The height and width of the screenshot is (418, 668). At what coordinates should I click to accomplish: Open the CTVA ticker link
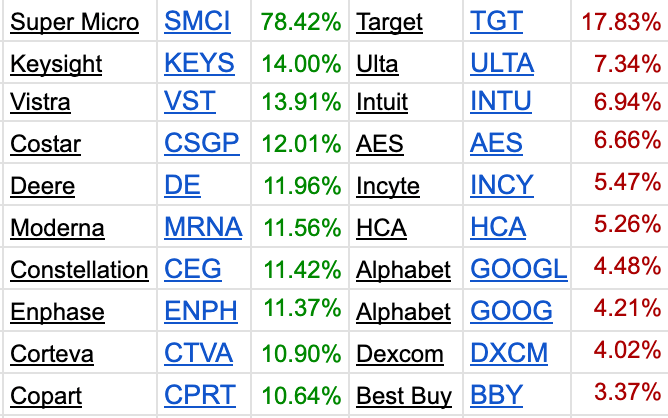click(199, 353)
